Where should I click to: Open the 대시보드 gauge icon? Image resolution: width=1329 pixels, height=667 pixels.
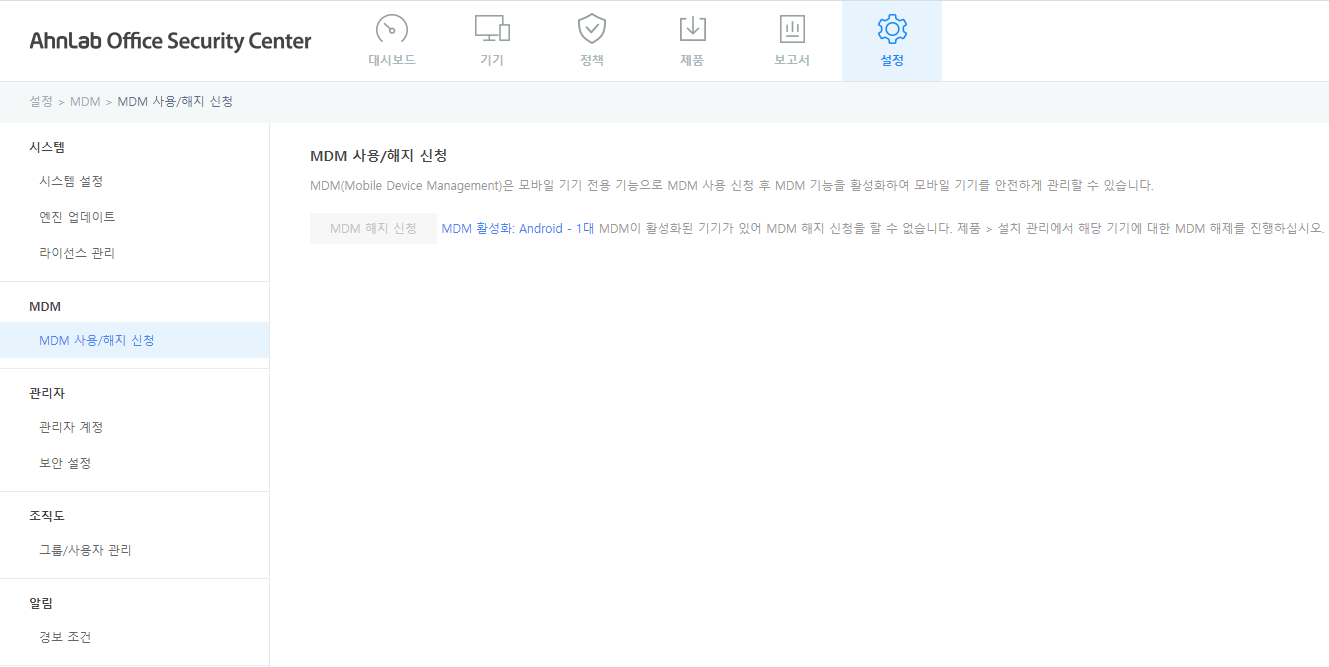(392, 29)
